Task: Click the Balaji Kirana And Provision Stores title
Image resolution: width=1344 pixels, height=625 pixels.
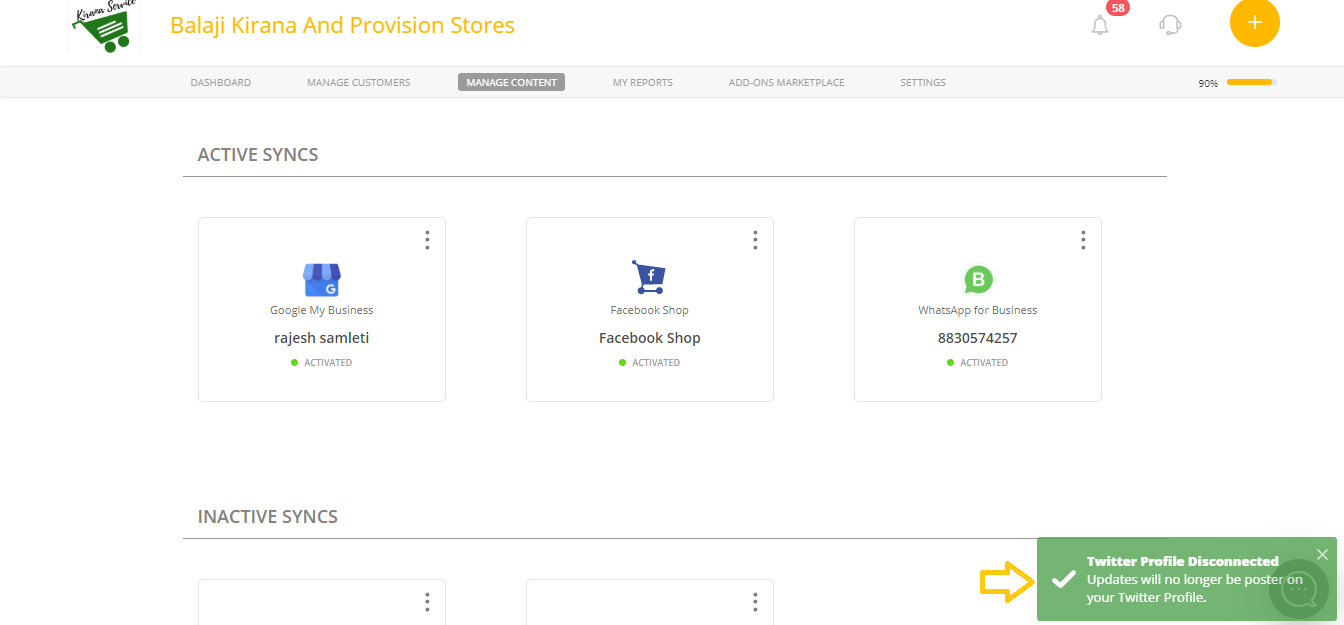Action: click(x=343, y=25)
